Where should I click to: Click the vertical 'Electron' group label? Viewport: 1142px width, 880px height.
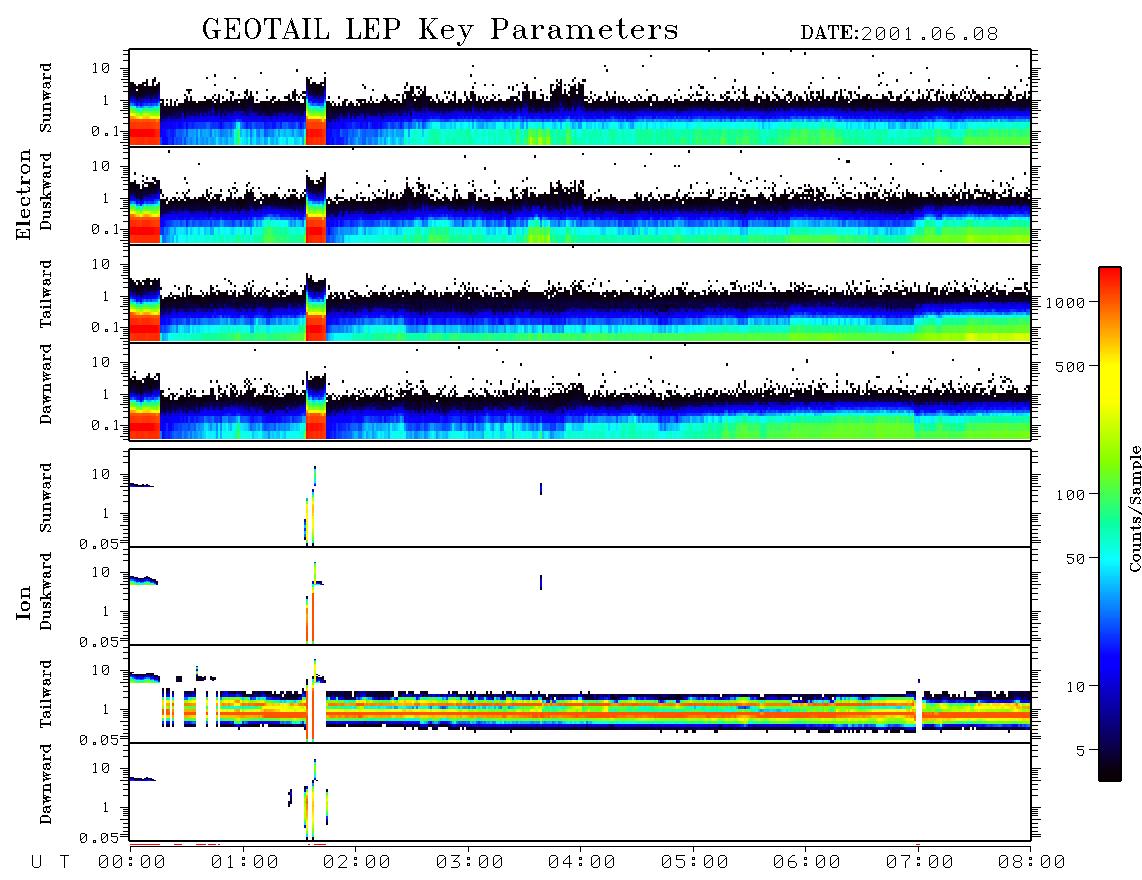23,194
